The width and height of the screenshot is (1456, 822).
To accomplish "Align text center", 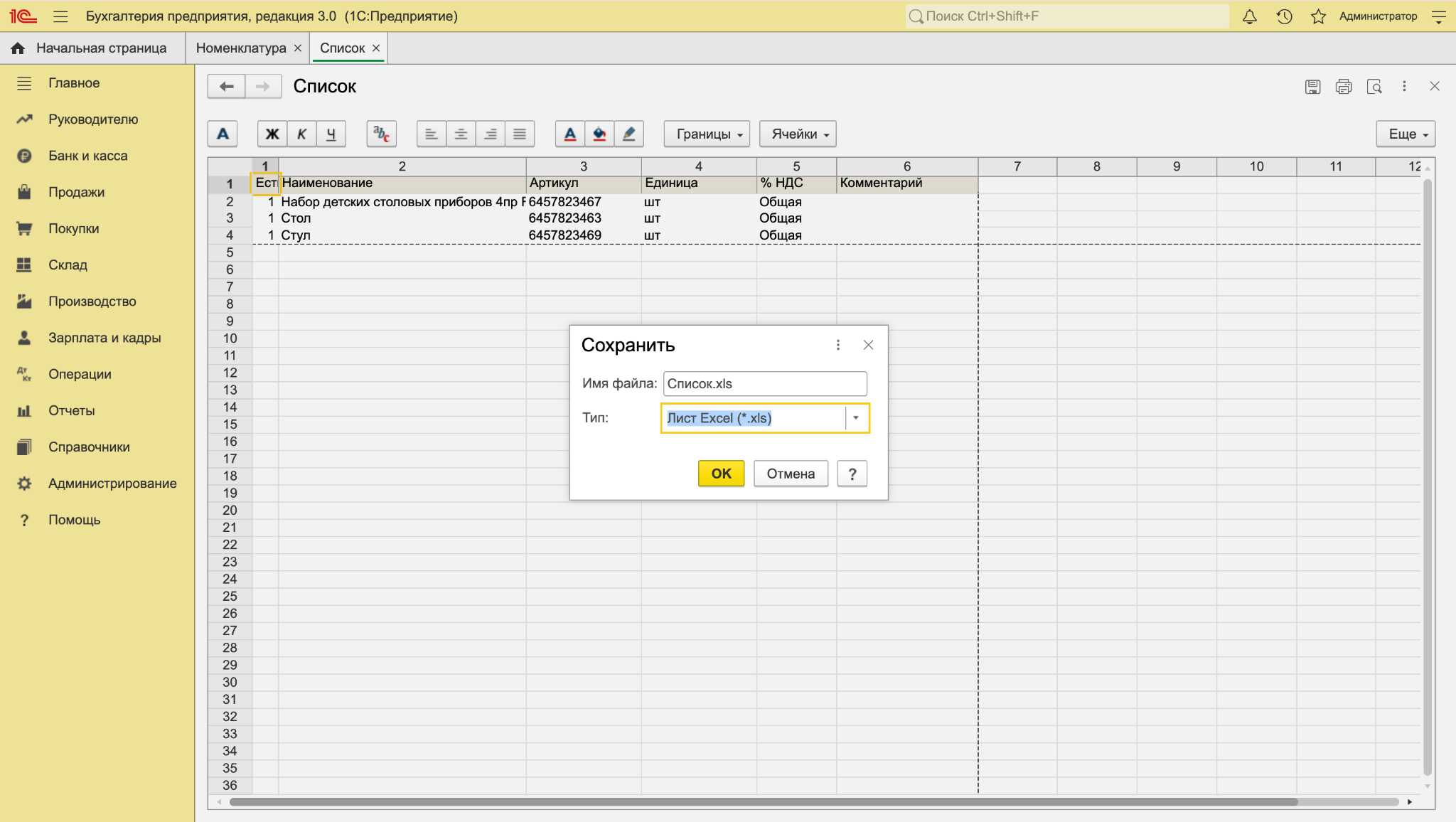I will [x=461, y=134].
